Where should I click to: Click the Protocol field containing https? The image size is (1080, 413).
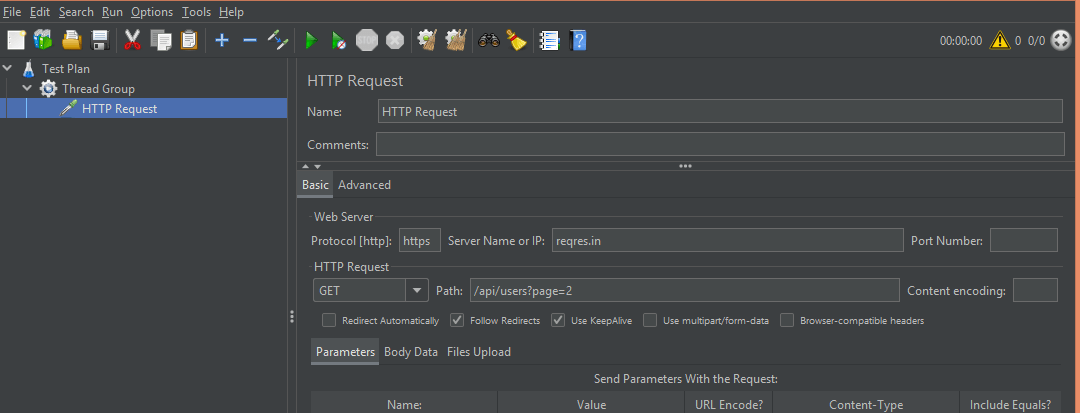point(420,241)
